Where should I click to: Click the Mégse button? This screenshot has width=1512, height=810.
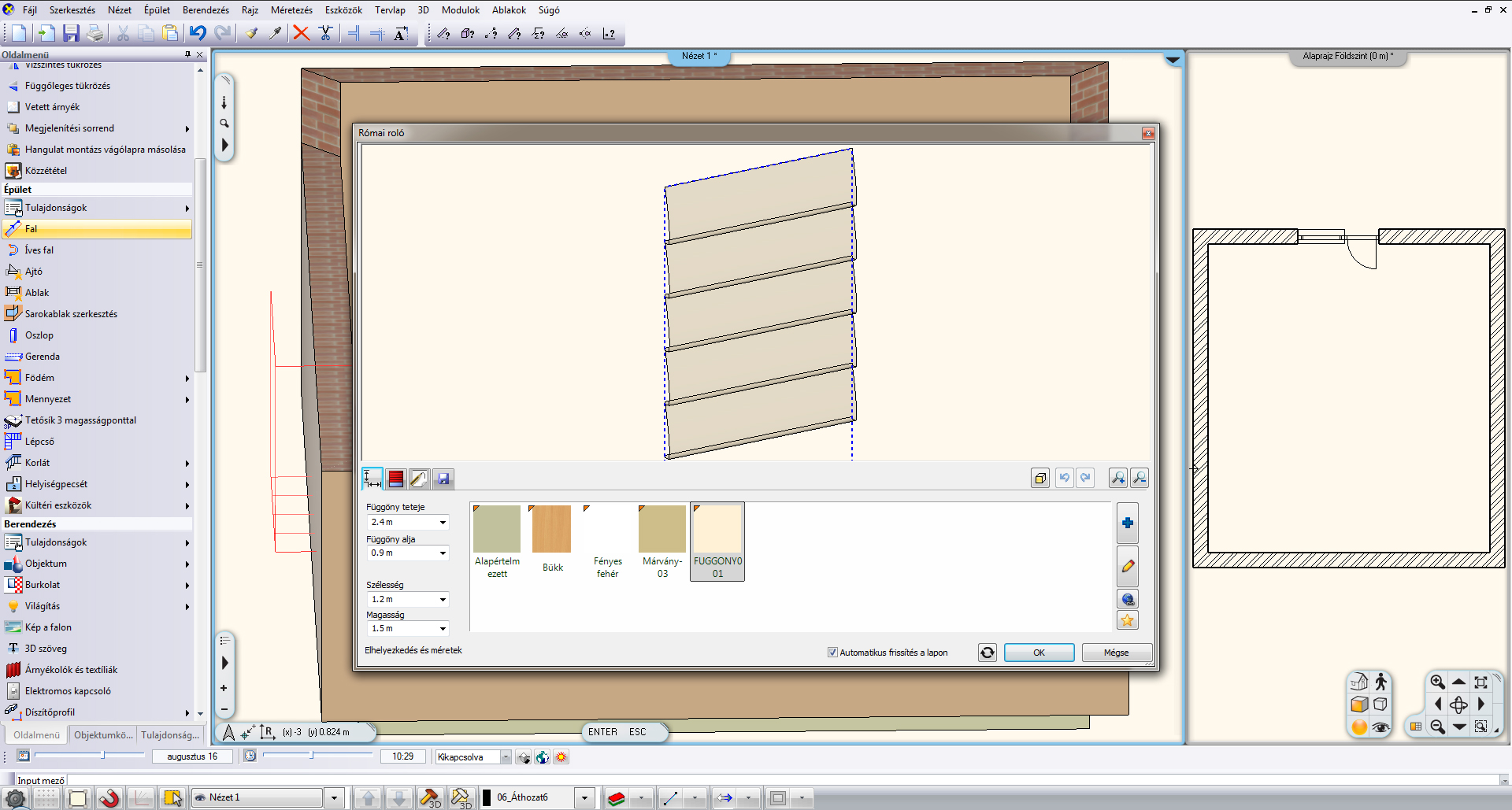point(1116,653)
